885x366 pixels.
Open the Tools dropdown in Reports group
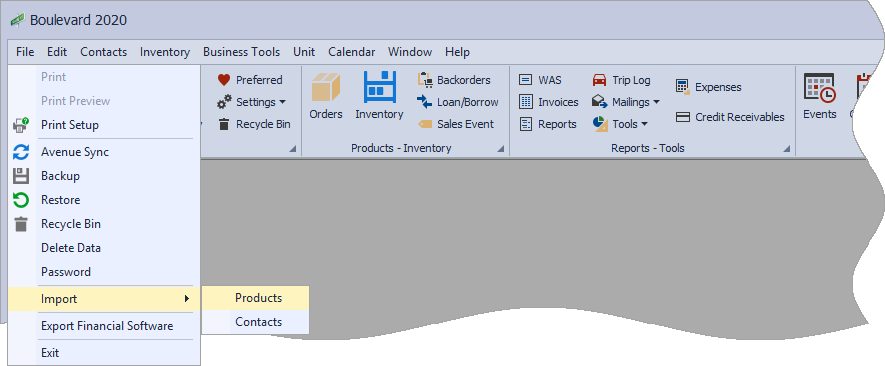(644, 124)
